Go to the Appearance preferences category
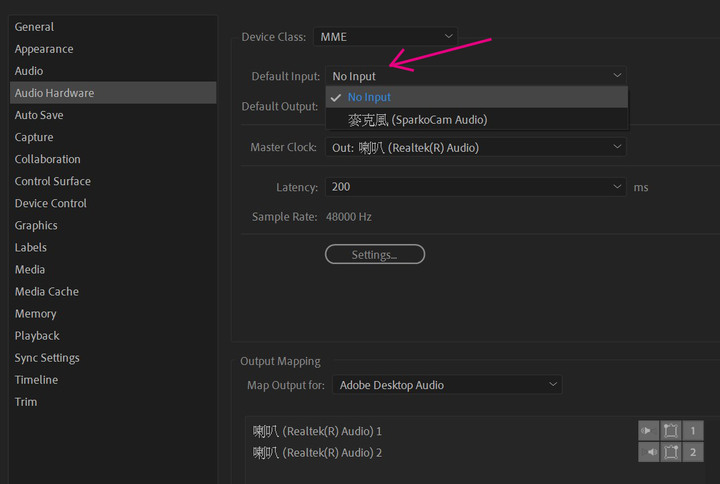This screenshot has width=720, height=484. coord(44,49)
